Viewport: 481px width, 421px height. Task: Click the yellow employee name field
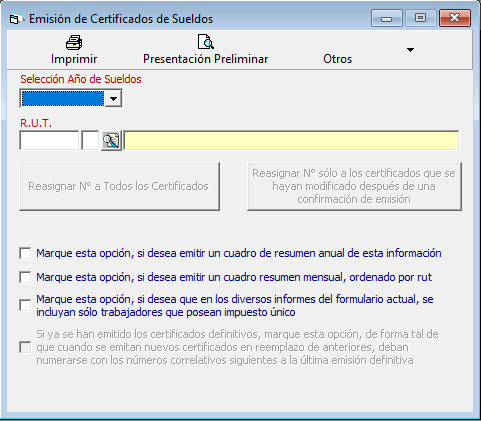(291, 141)
